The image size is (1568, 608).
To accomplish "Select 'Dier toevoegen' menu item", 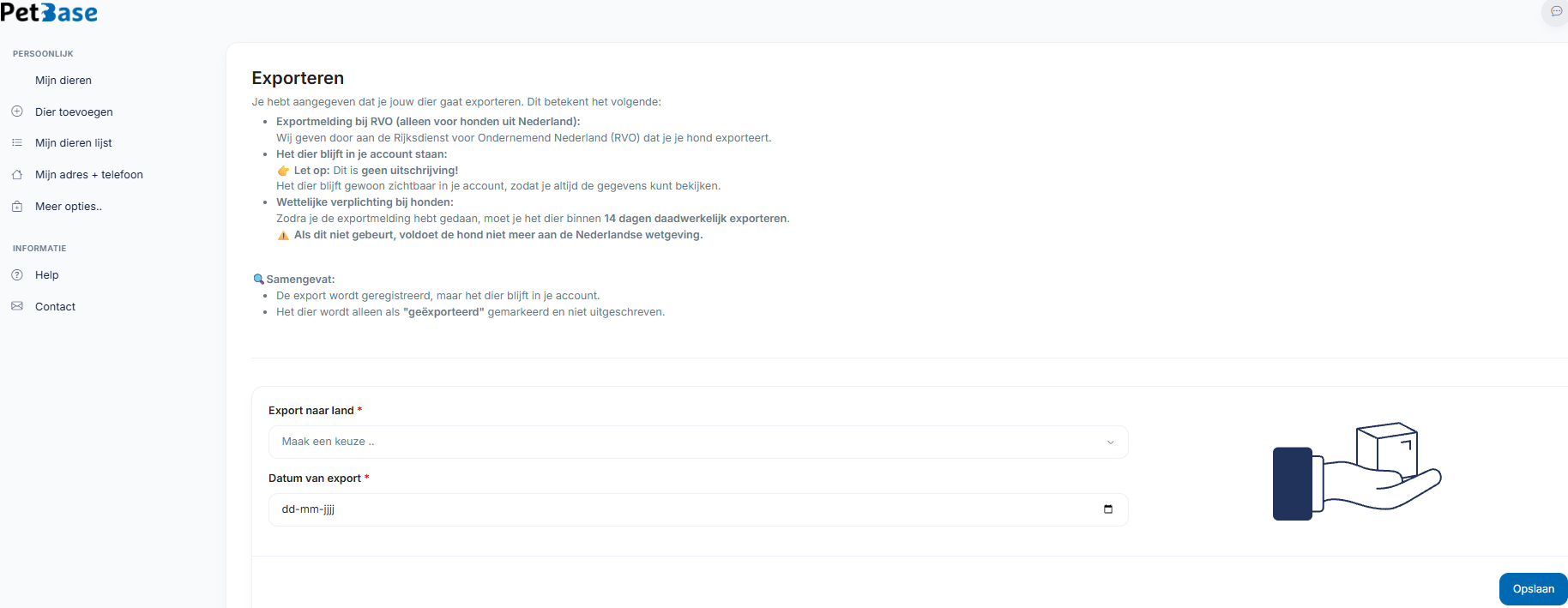I will click(74, 112).
